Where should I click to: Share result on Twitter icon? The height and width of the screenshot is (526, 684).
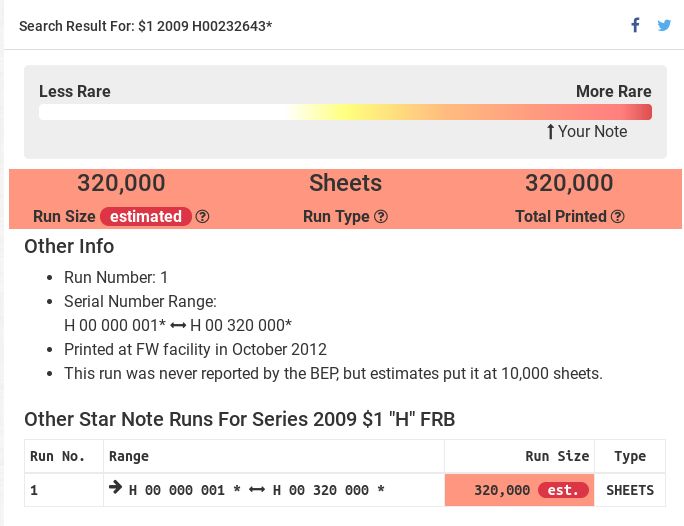click(x=664, y=25)
